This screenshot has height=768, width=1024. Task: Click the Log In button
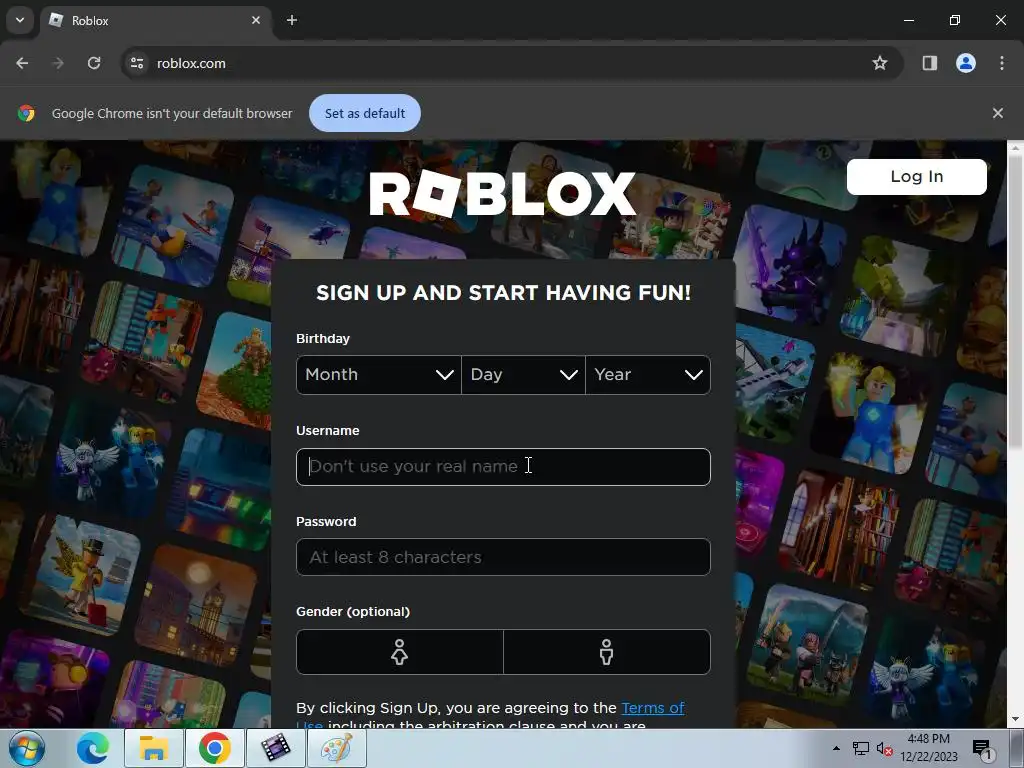917,177
